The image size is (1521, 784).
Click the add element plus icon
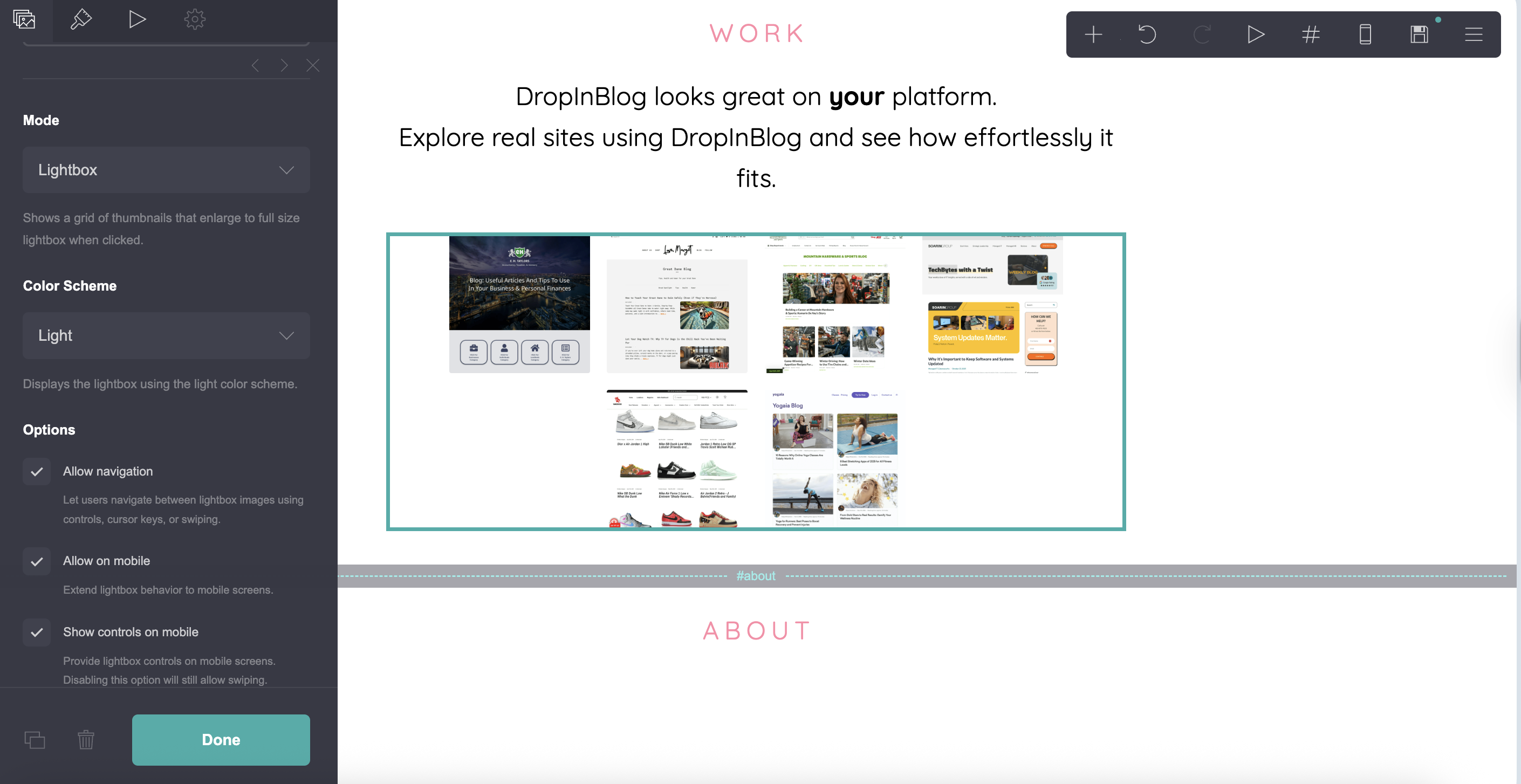point(1093,35)
